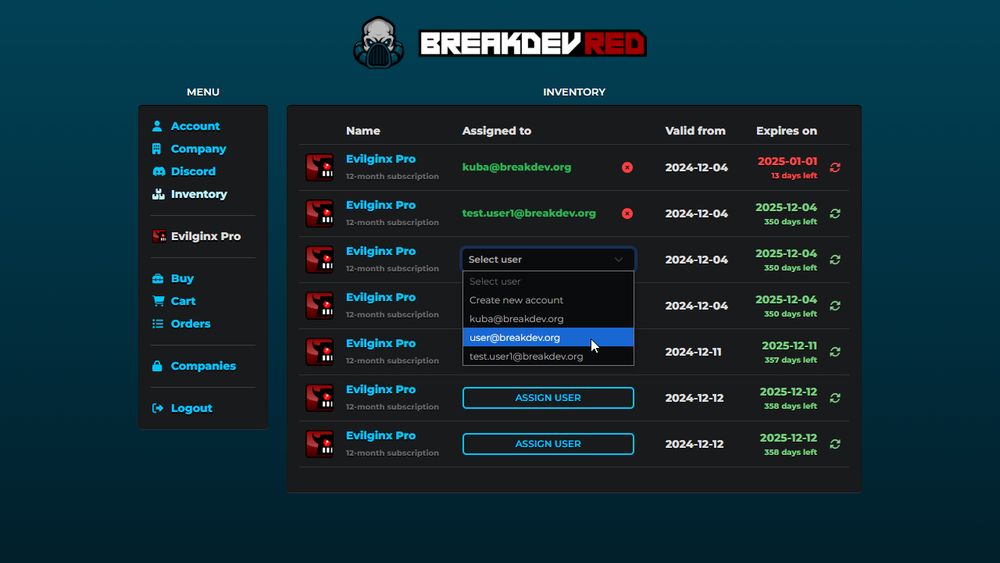Choose 'Select user' placeholder option in list
This screenshot has height=563, width=1000.
(x=548, y=281)
